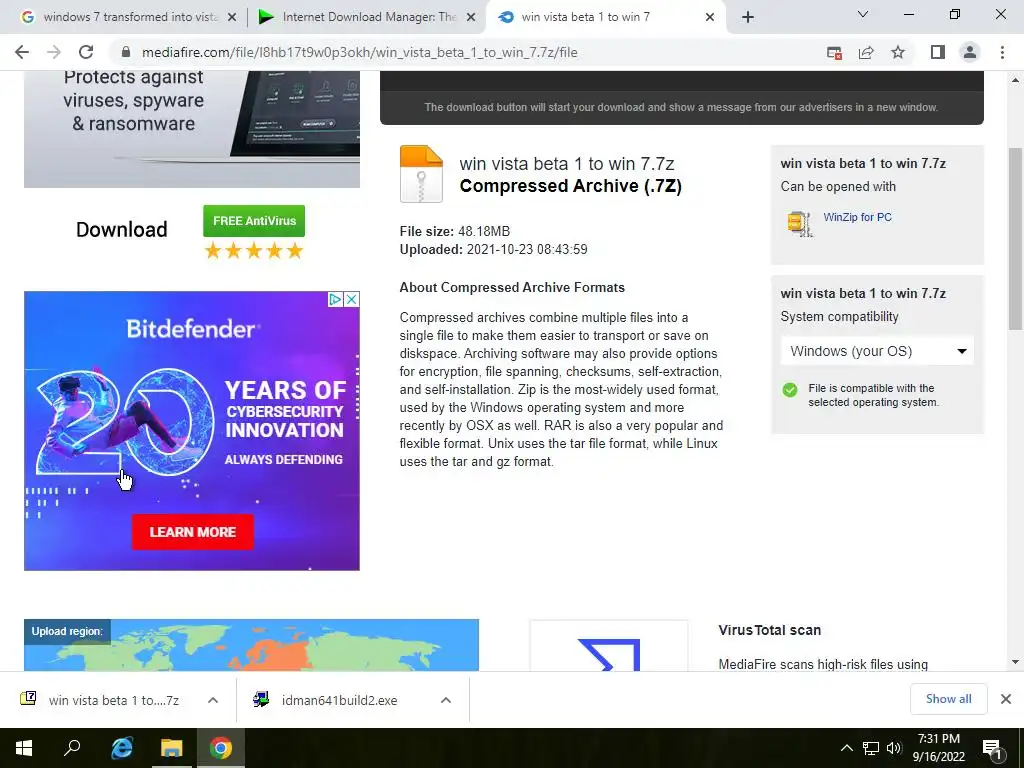
Task: Expand options for win vista beta 7z download
Action: (213, 700)
